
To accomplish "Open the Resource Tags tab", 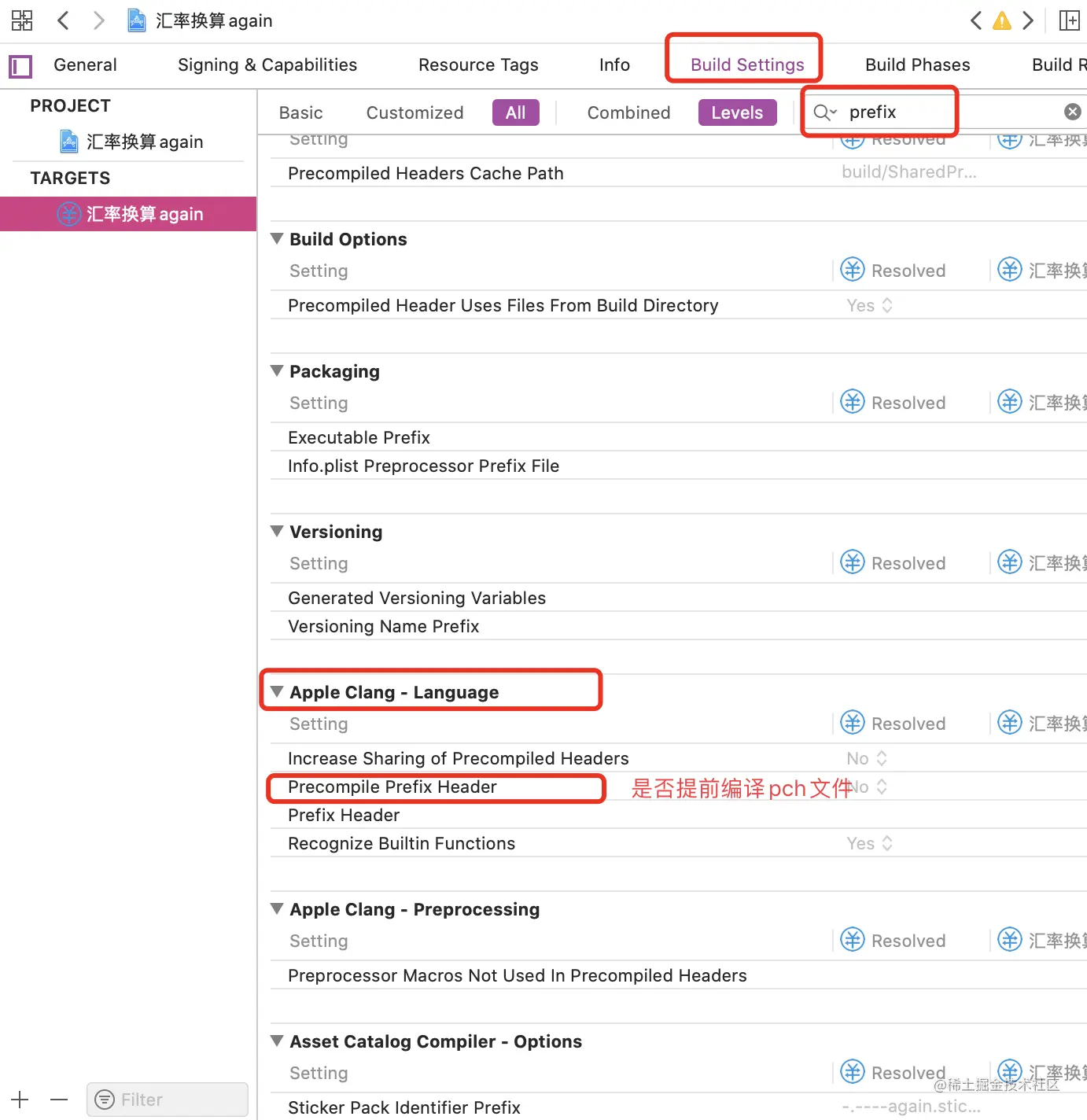I will click(x=478, y=64).
